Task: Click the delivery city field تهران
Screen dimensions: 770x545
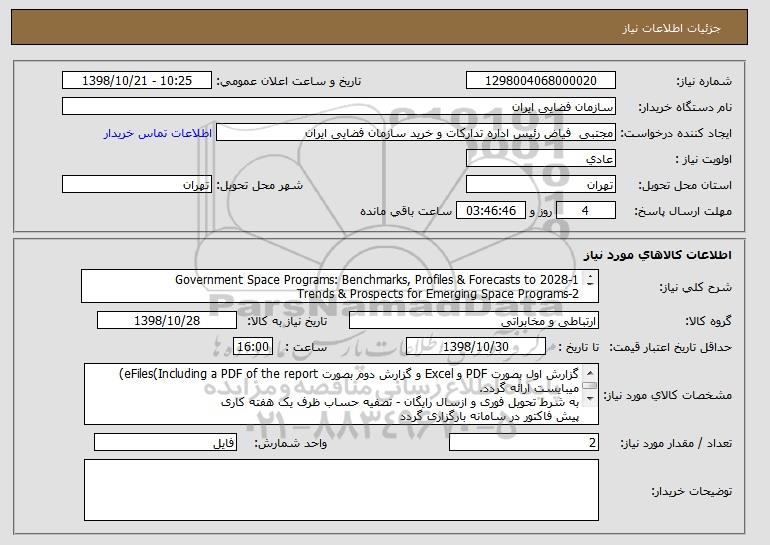Action: click(137, 185)
